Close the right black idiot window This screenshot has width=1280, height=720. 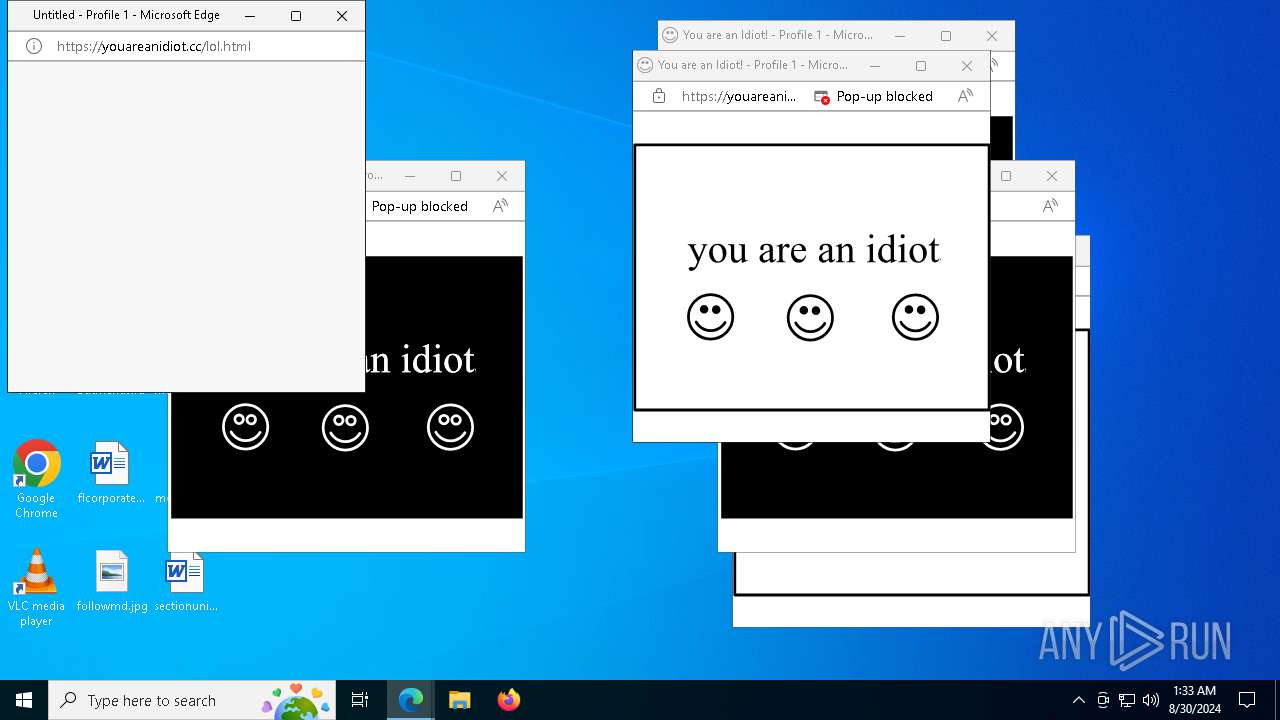click(1052, 176)
